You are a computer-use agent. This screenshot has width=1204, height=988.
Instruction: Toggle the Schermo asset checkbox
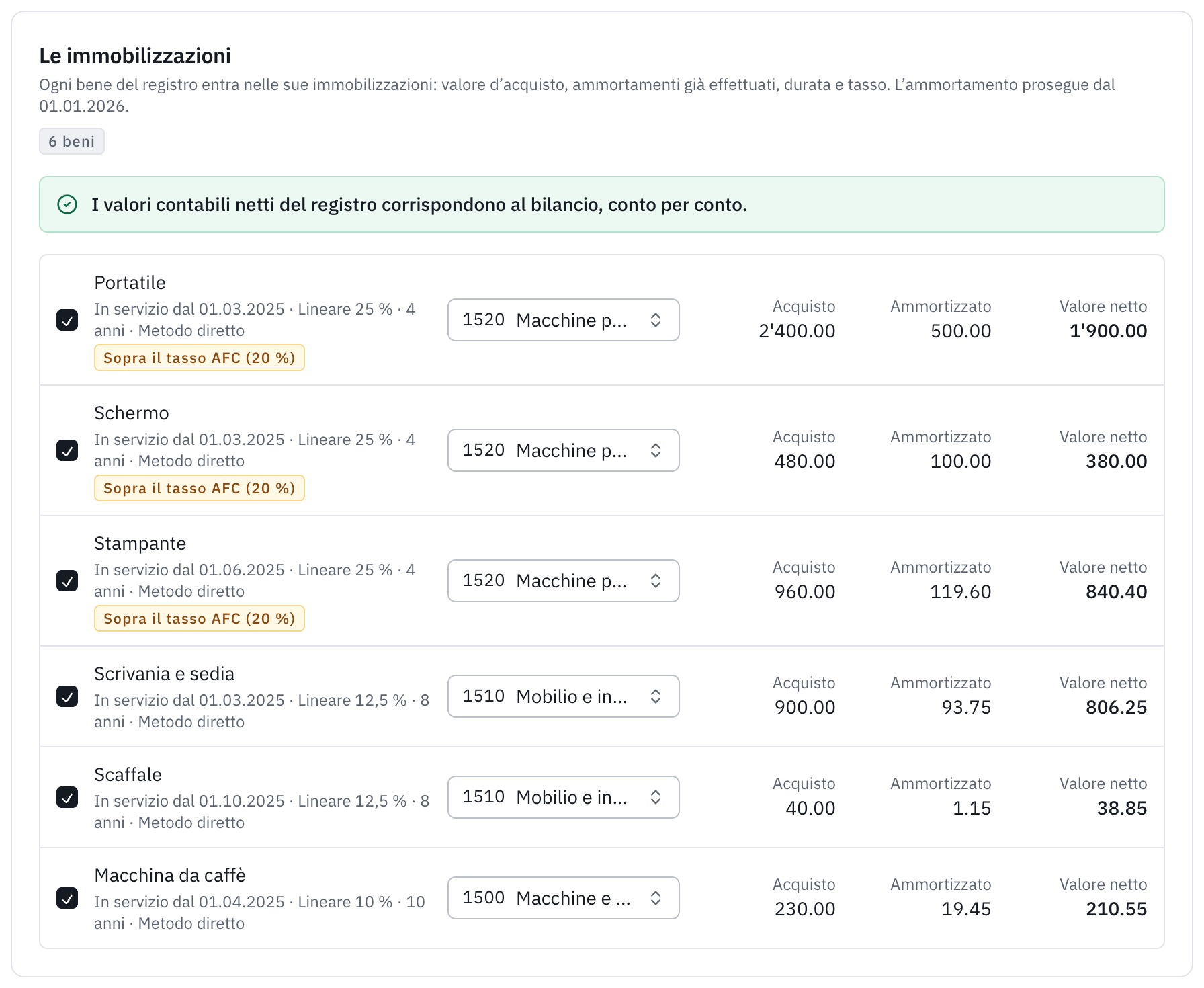click(67, 450)
